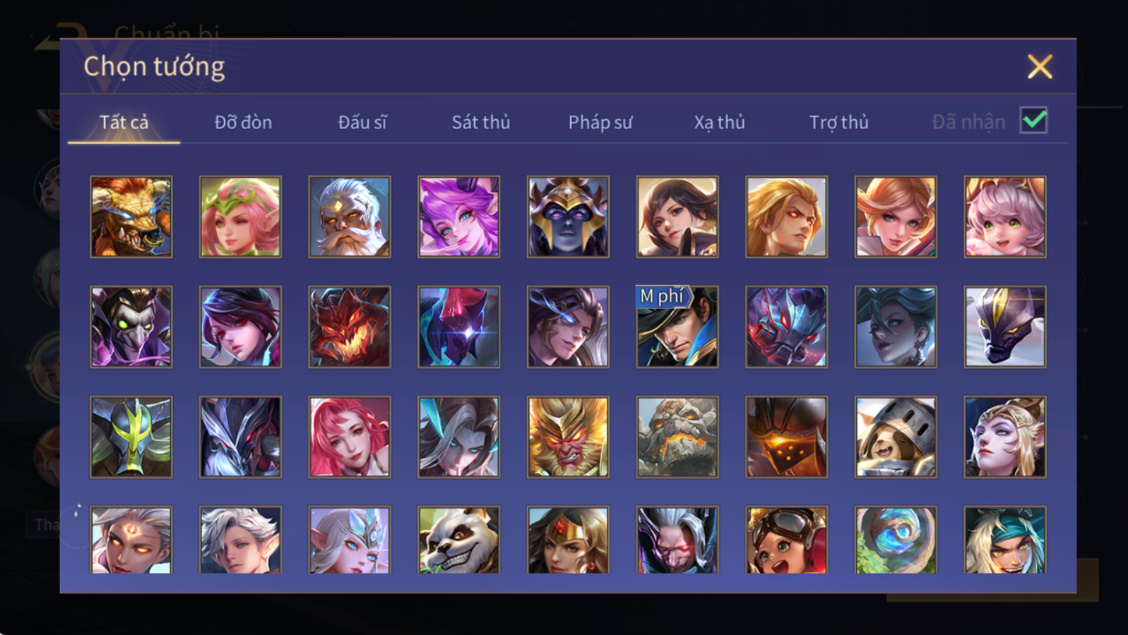Select the goggled pilot kid hero

coord(787,540)
